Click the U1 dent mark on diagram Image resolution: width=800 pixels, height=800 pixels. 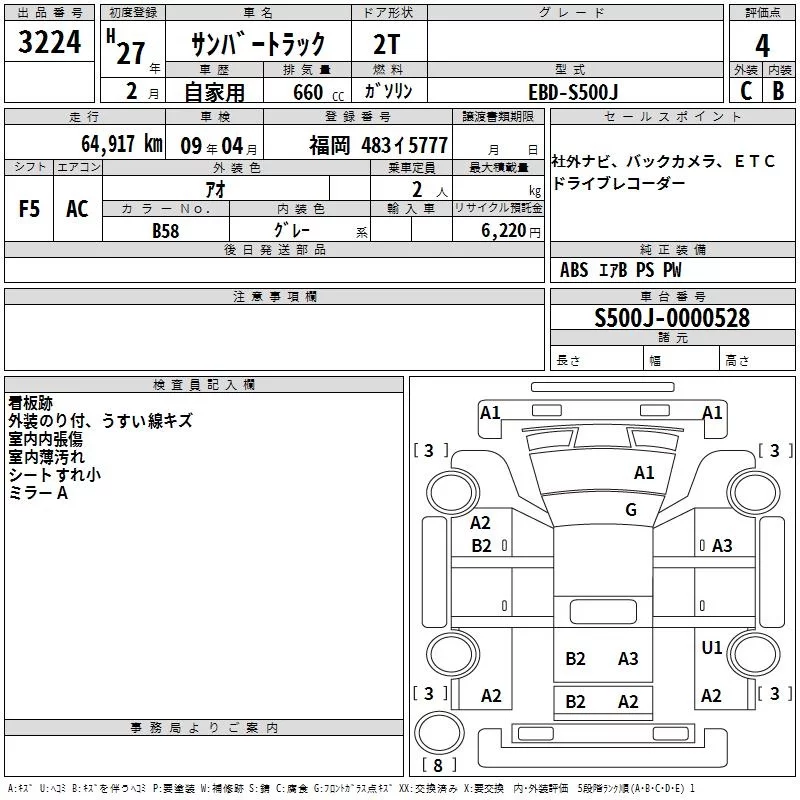tap(711, 648)
